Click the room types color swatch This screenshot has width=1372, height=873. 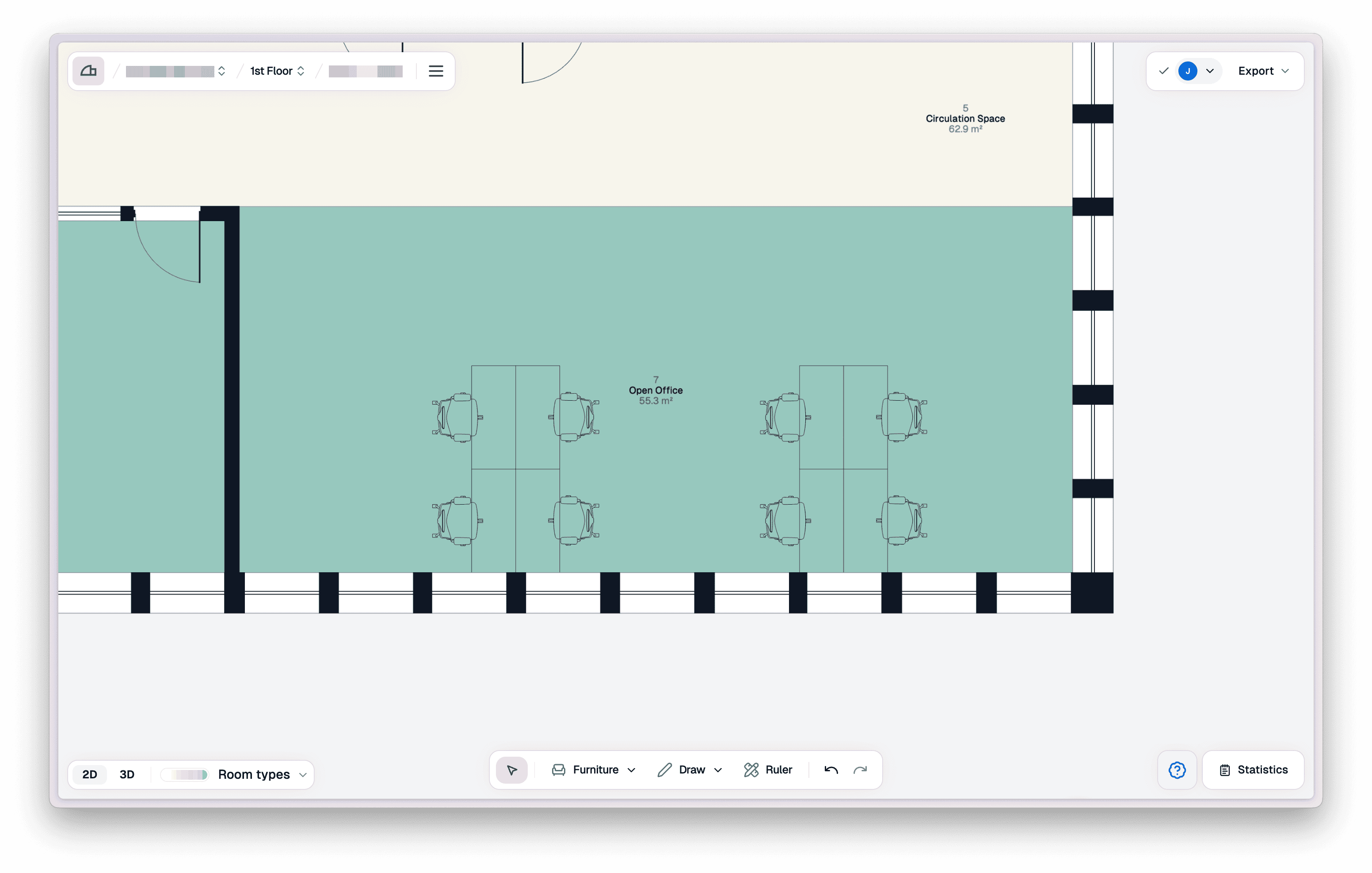pyautogui.click(x=184, y=774)
